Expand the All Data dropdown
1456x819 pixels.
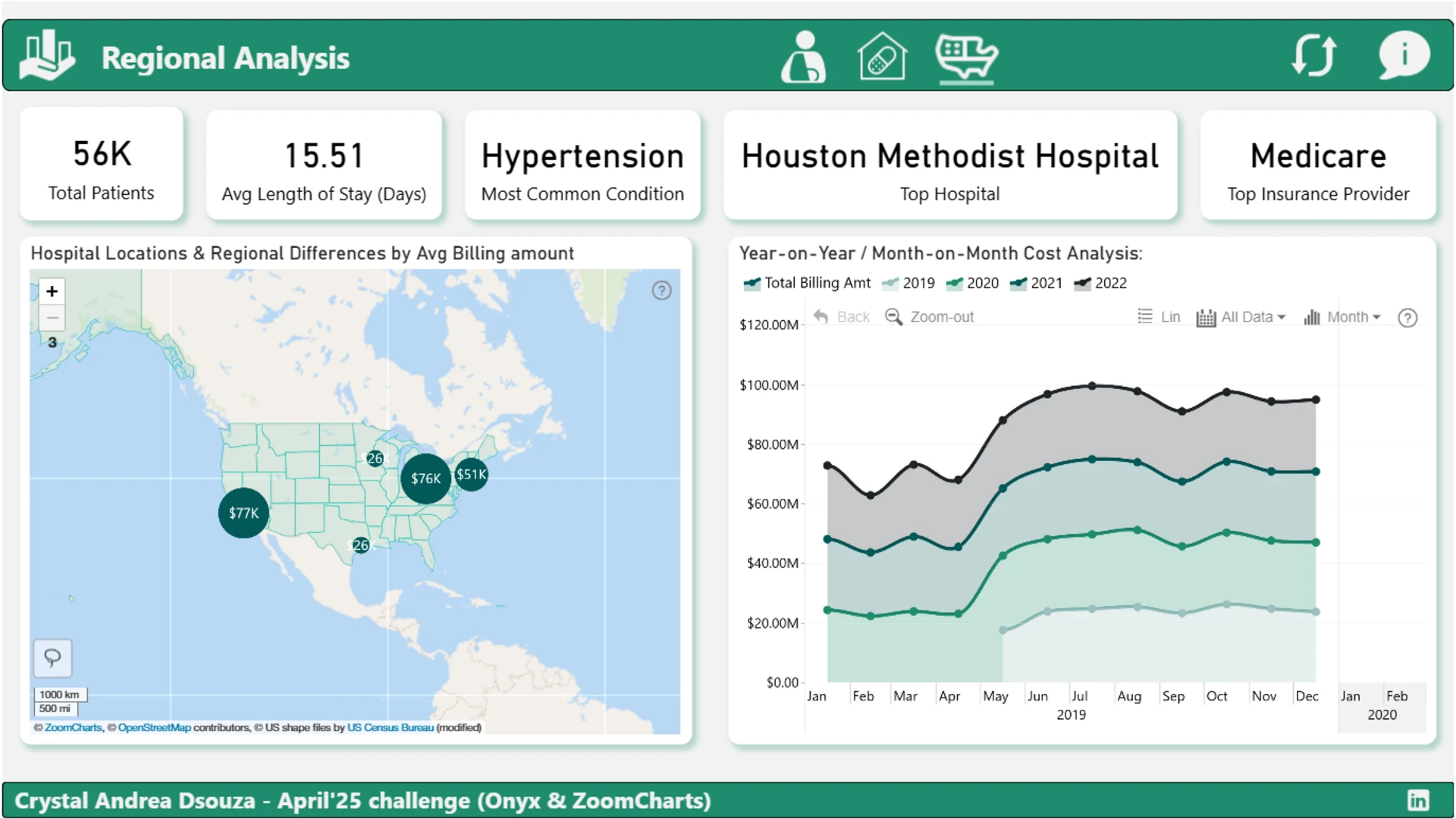(1241, 317)
